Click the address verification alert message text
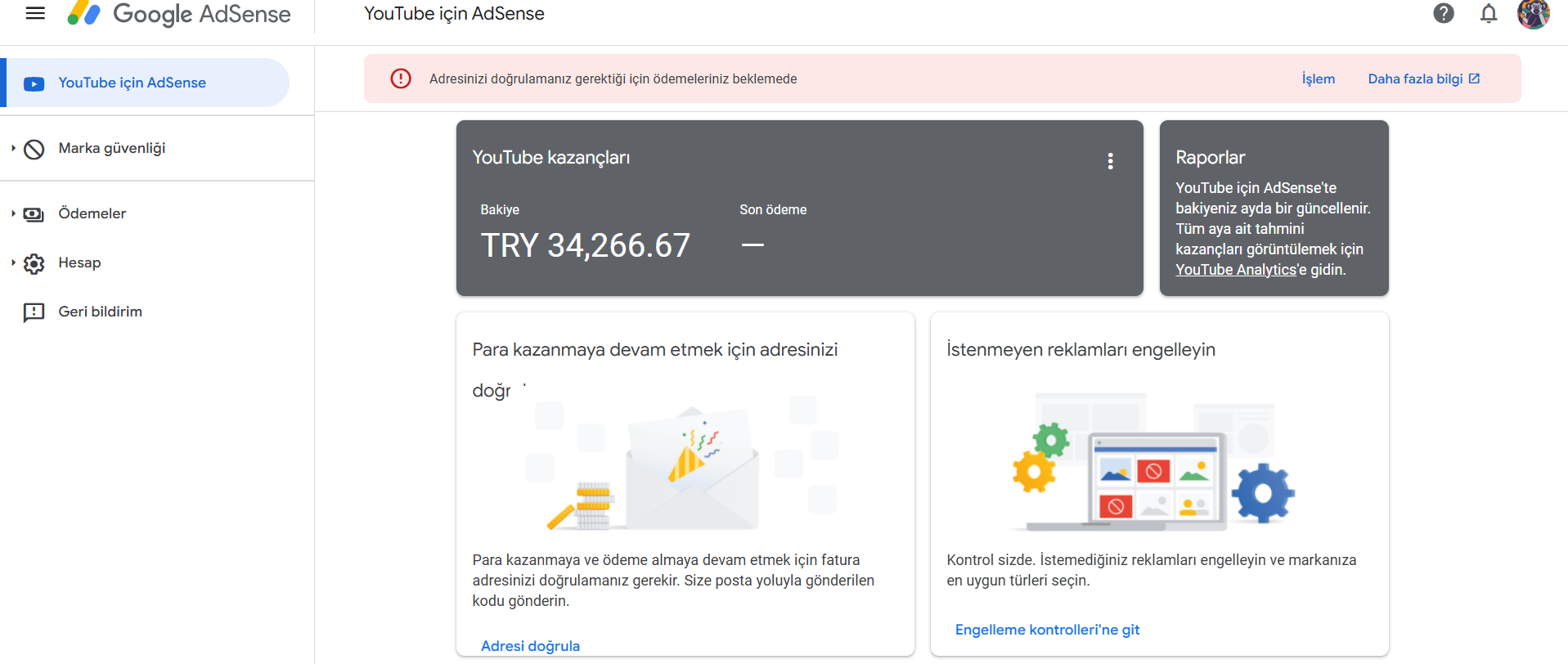Viewport: 1568px width, 664px height. tap(613, 79)
